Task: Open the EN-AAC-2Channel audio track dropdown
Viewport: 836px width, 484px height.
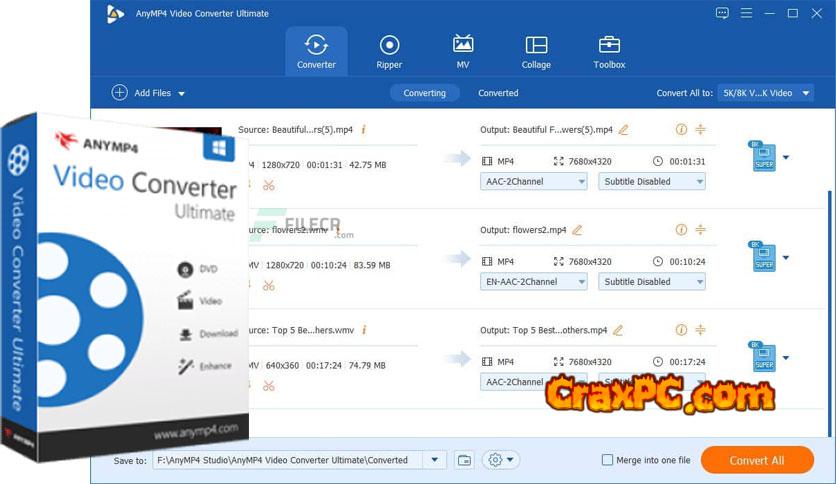Action: point(533,282)
